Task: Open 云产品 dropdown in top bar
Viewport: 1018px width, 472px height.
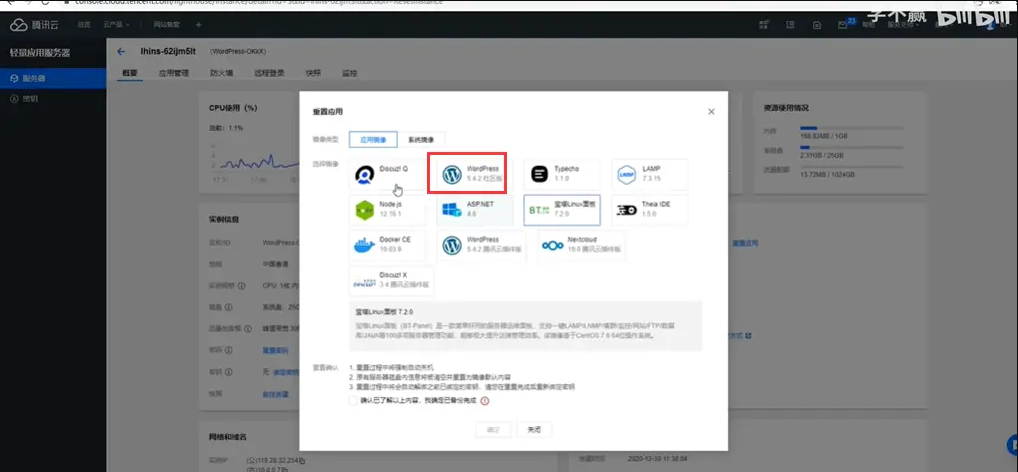Action: pos(116,25)
